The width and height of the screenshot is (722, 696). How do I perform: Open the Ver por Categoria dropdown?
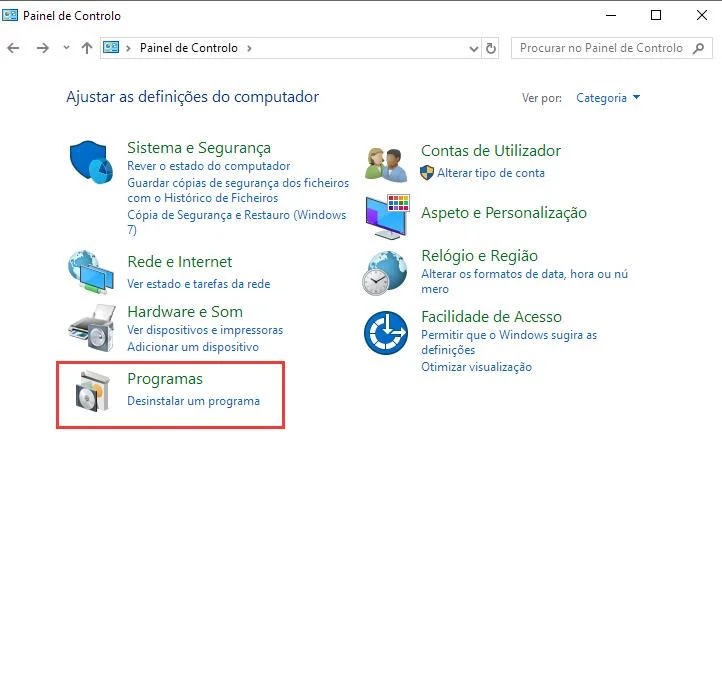tap(608, 98)
